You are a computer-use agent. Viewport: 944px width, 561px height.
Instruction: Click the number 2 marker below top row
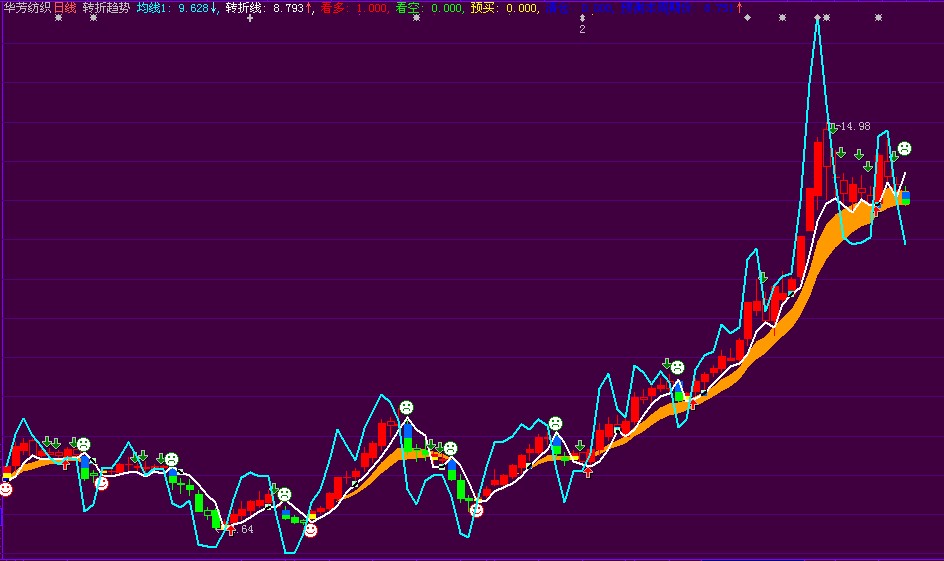tap(582, 29)
